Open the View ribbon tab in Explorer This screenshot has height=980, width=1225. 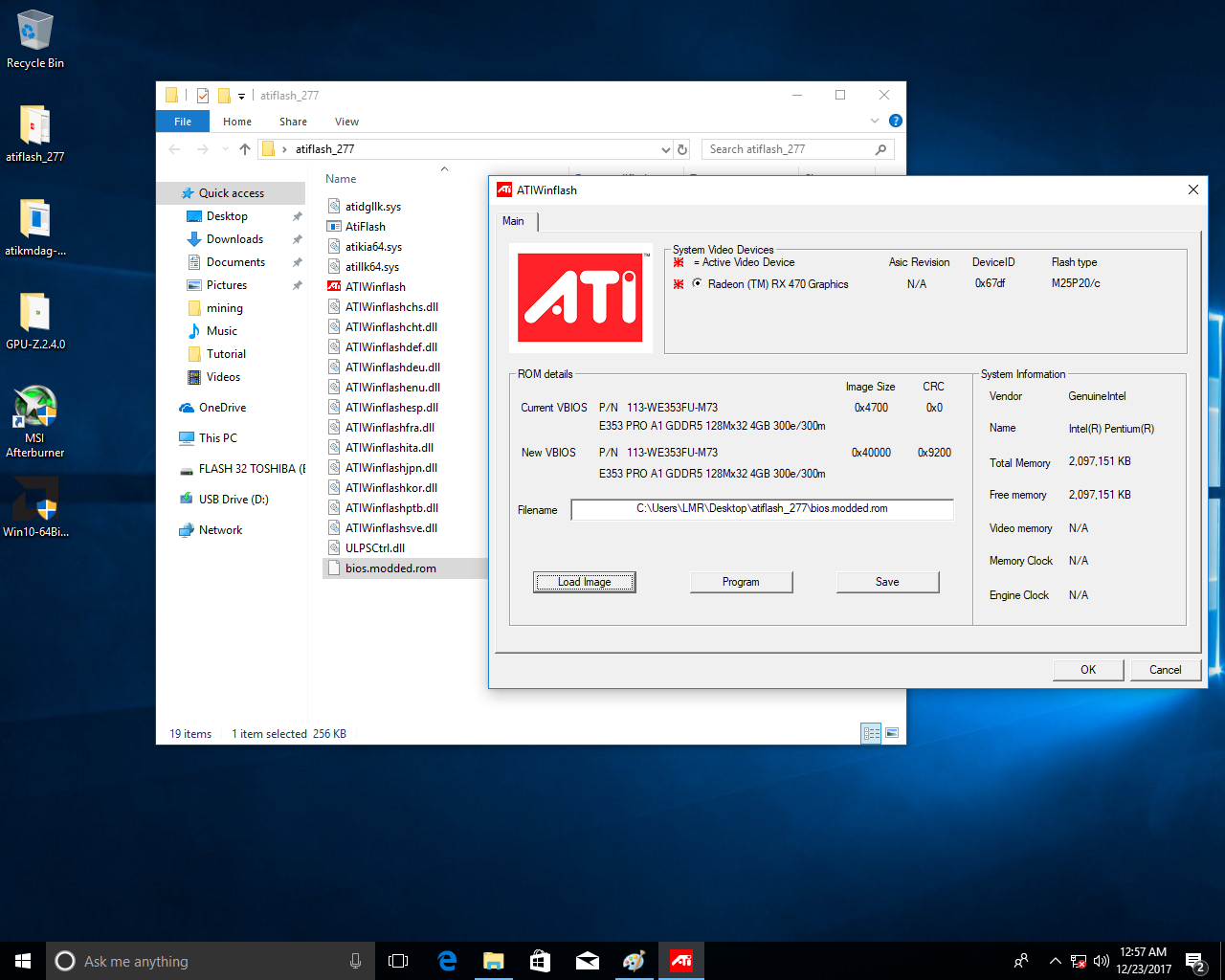346,122
